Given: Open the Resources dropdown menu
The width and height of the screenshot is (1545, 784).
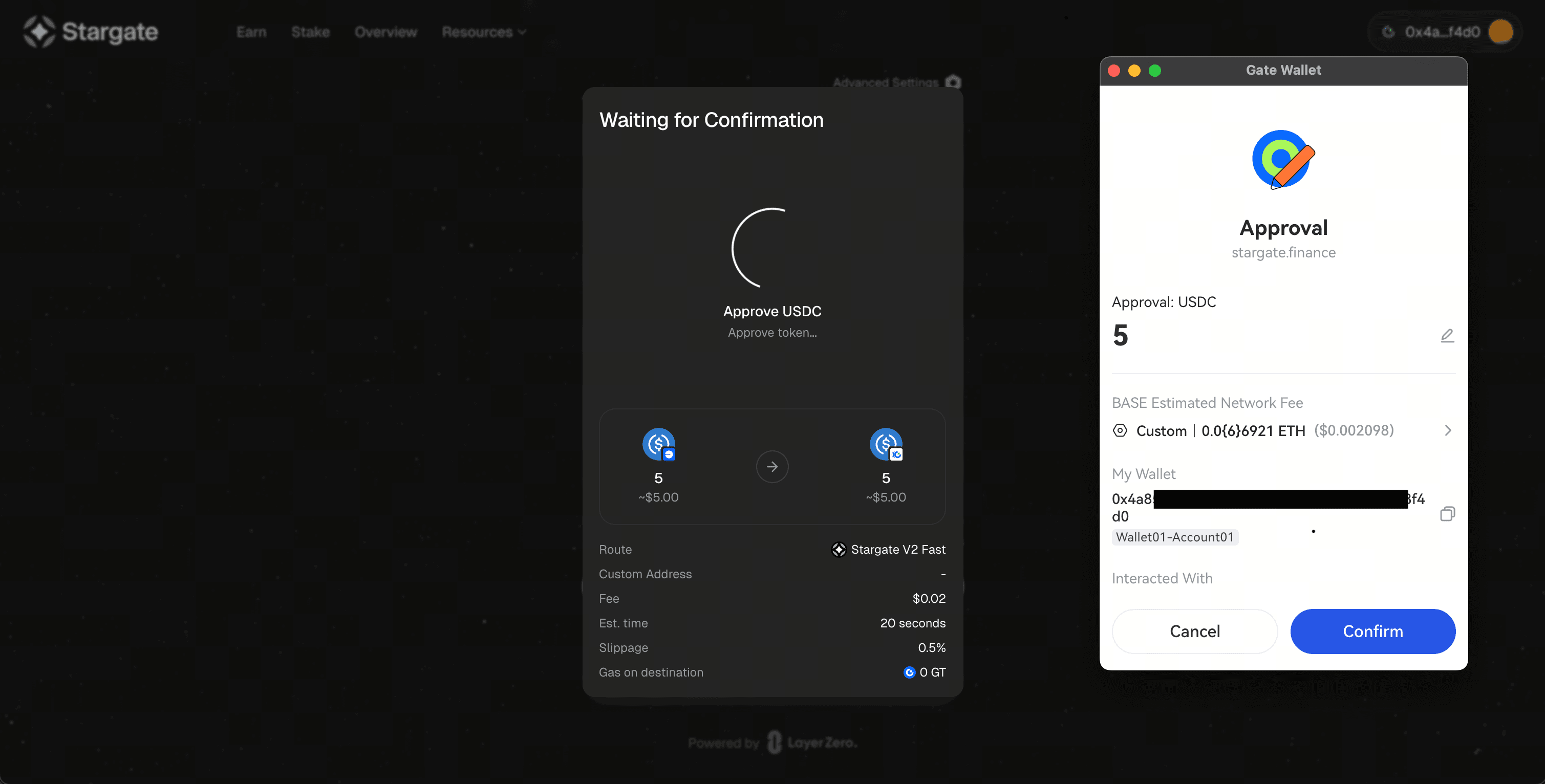Looking at the screenshot, I should click(483, 32).
